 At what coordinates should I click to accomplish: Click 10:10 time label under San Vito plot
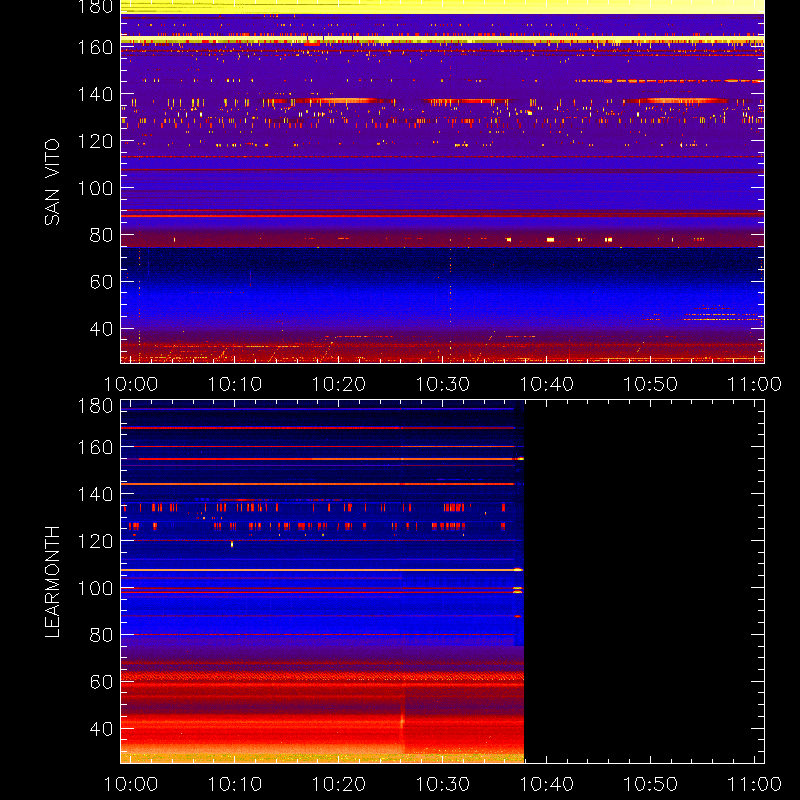tap(235, 384)
